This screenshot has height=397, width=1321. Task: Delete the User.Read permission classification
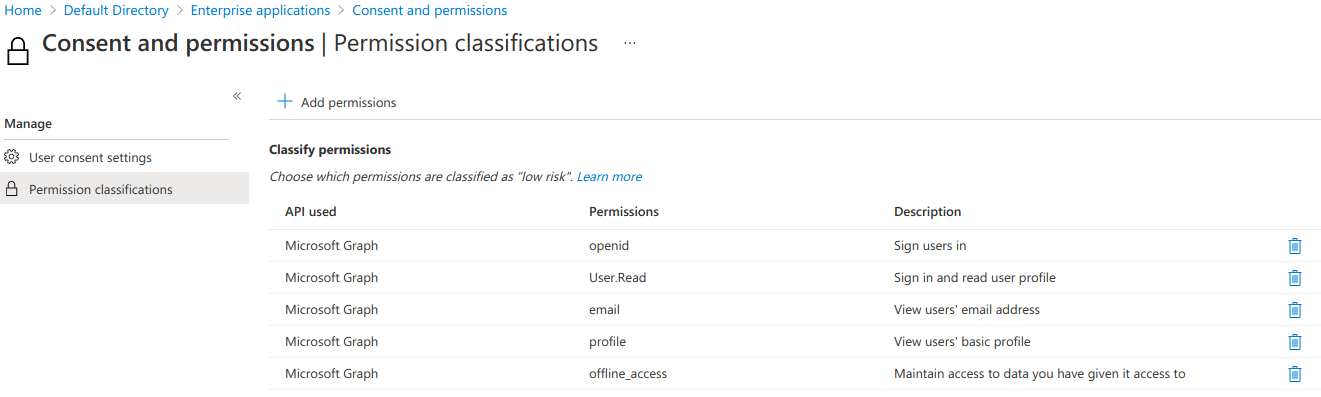click(x=1294, y=278)
